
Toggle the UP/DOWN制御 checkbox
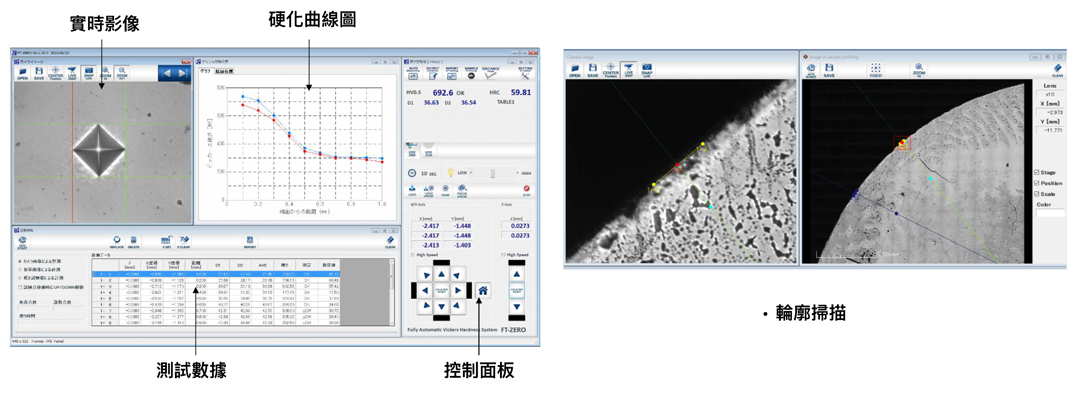point(20,287)
